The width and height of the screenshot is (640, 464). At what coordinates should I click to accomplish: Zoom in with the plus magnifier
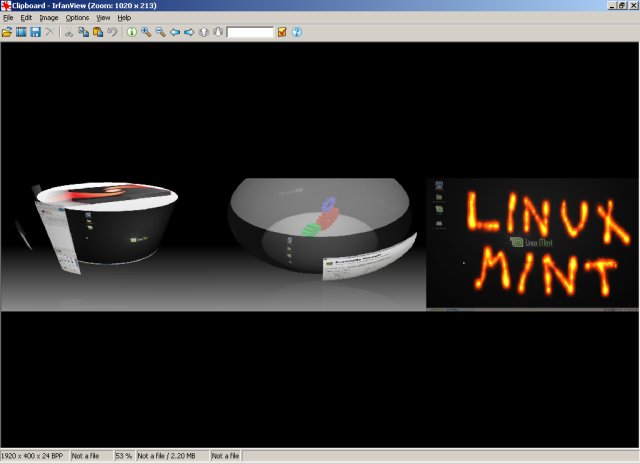tap(146, 32)
